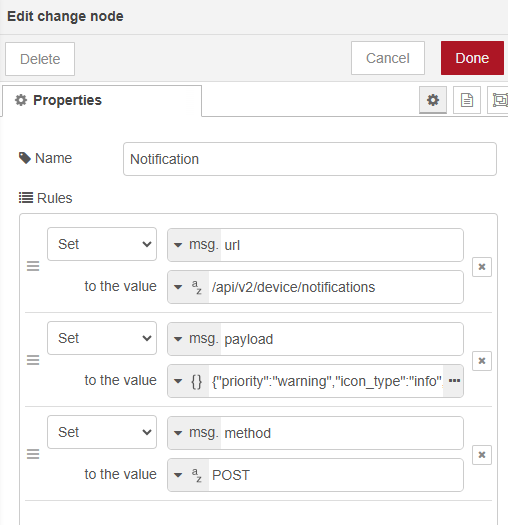
Task: Remove the msg.url rule
Action: click(x=482, y=267)
